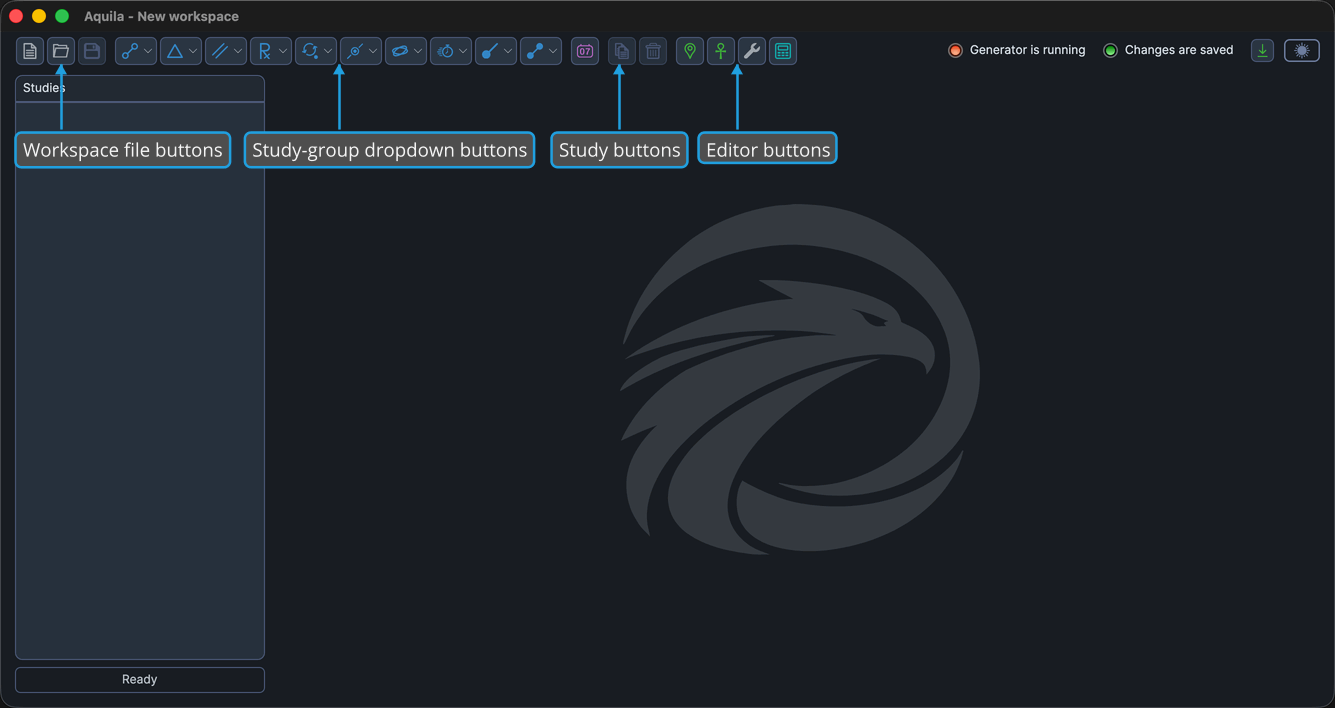
Task: Expand the thick two-dot line dropdown
Action: [541, 51]
